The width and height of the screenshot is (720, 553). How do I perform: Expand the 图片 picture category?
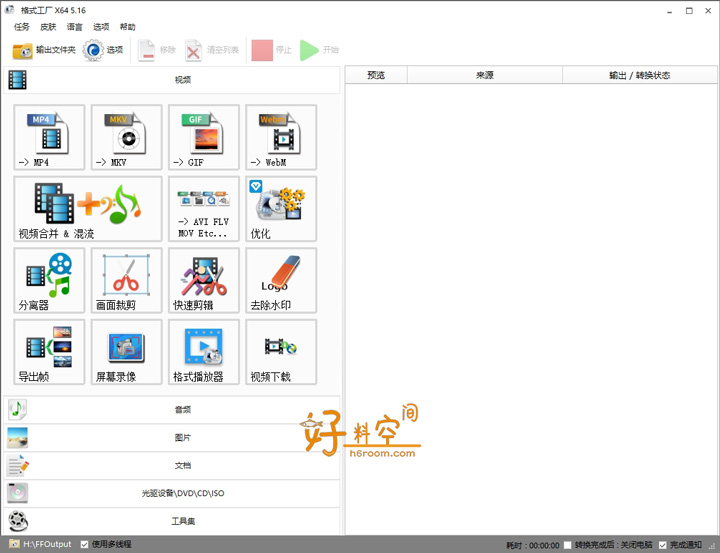click(x=172, y=438)
